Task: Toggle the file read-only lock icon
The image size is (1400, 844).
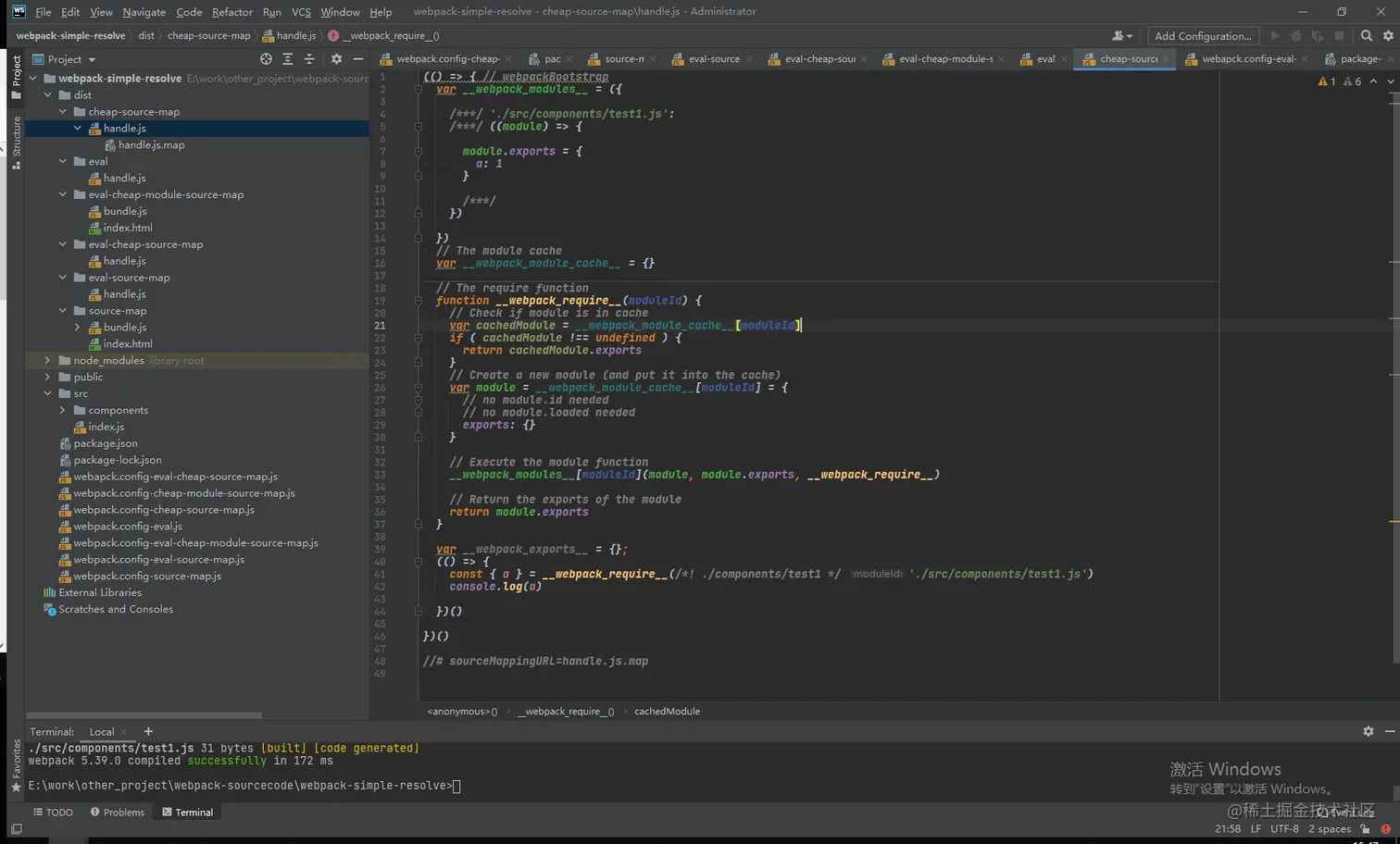Action: (x=1365, y=829)
